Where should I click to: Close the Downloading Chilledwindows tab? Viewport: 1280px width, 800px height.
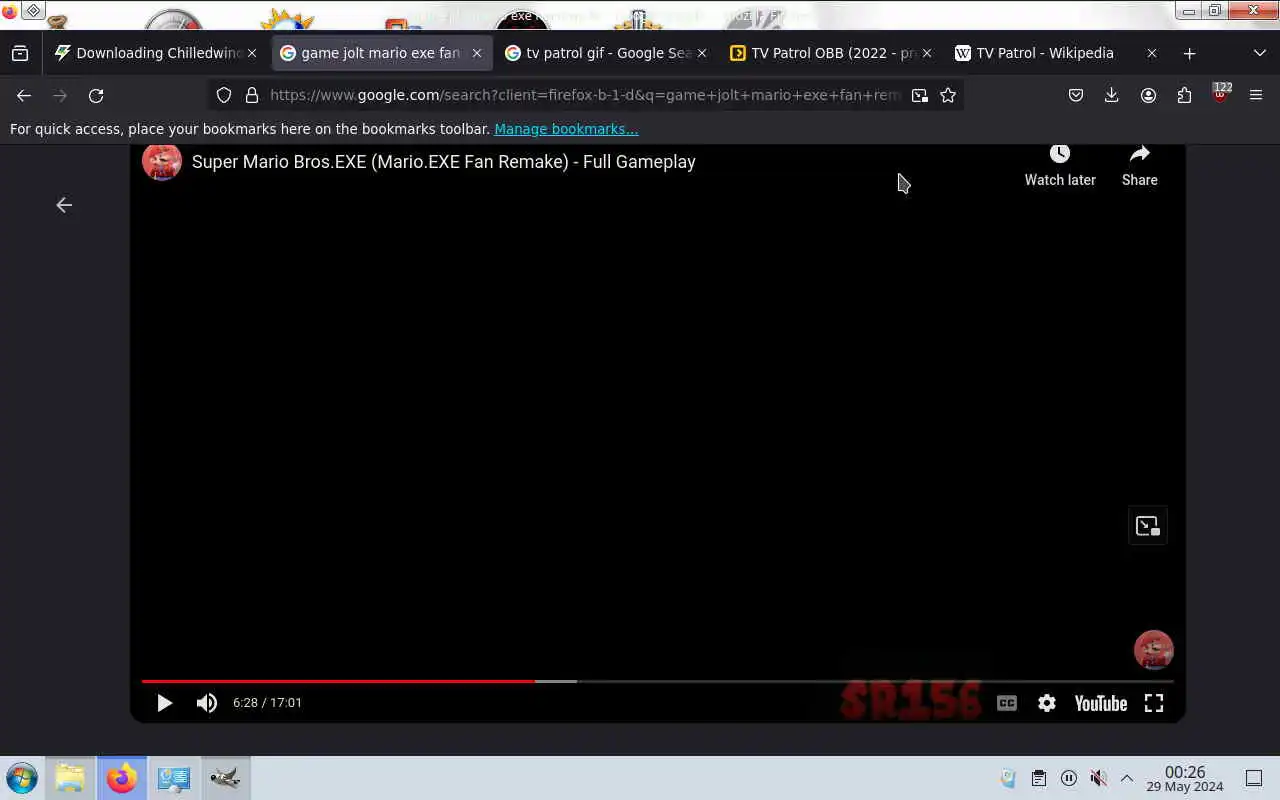click(x=252, y=53)
